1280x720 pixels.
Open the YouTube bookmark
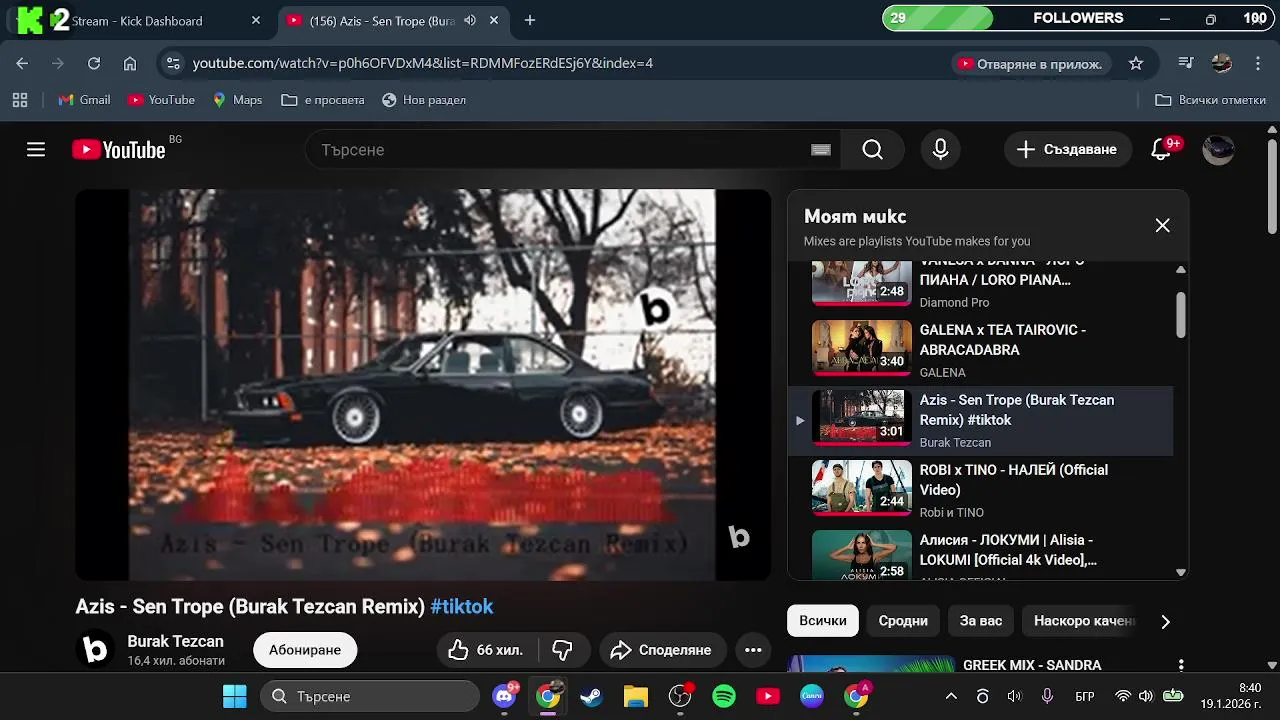pos(161,100)
